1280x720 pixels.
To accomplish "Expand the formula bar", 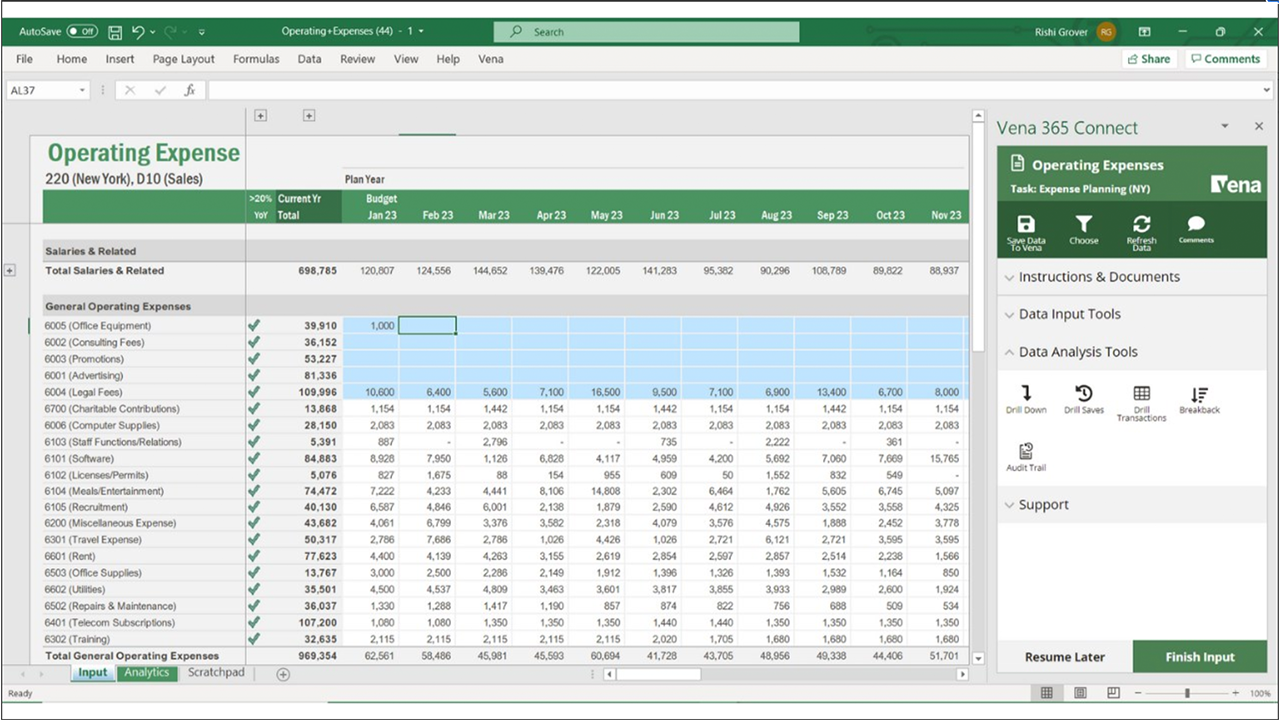I will (x=1266, y=90).
